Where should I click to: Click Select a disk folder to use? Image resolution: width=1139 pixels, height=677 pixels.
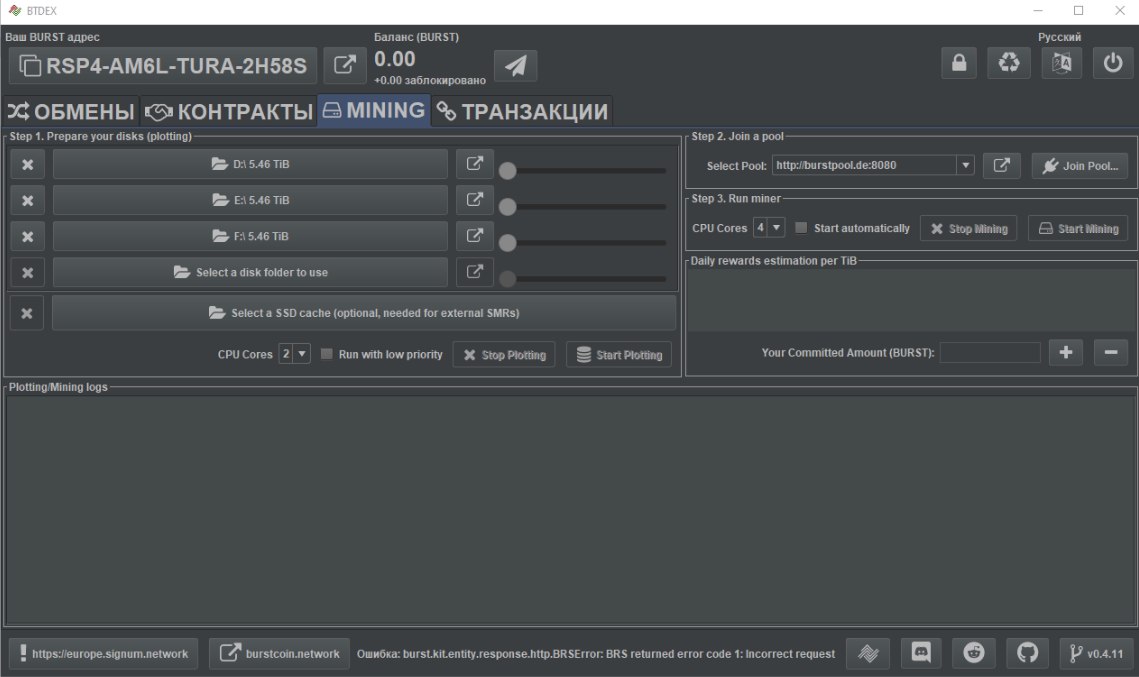251,272
